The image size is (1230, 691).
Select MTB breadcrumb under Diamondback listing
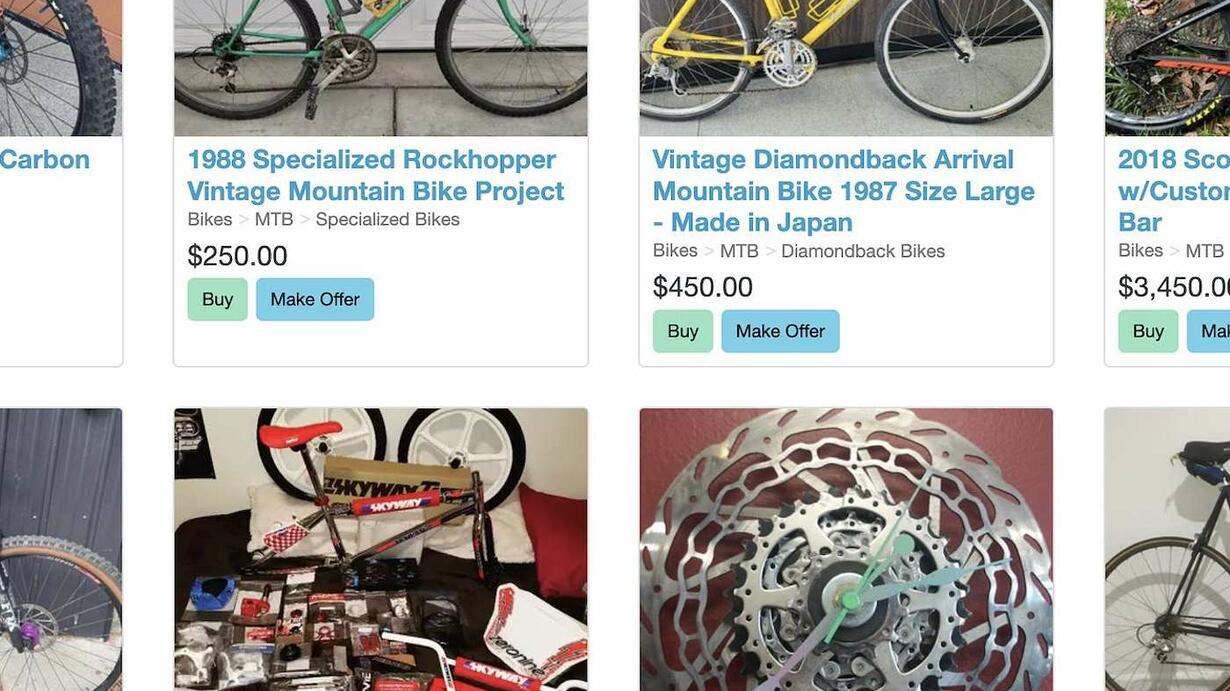point(739,251)
